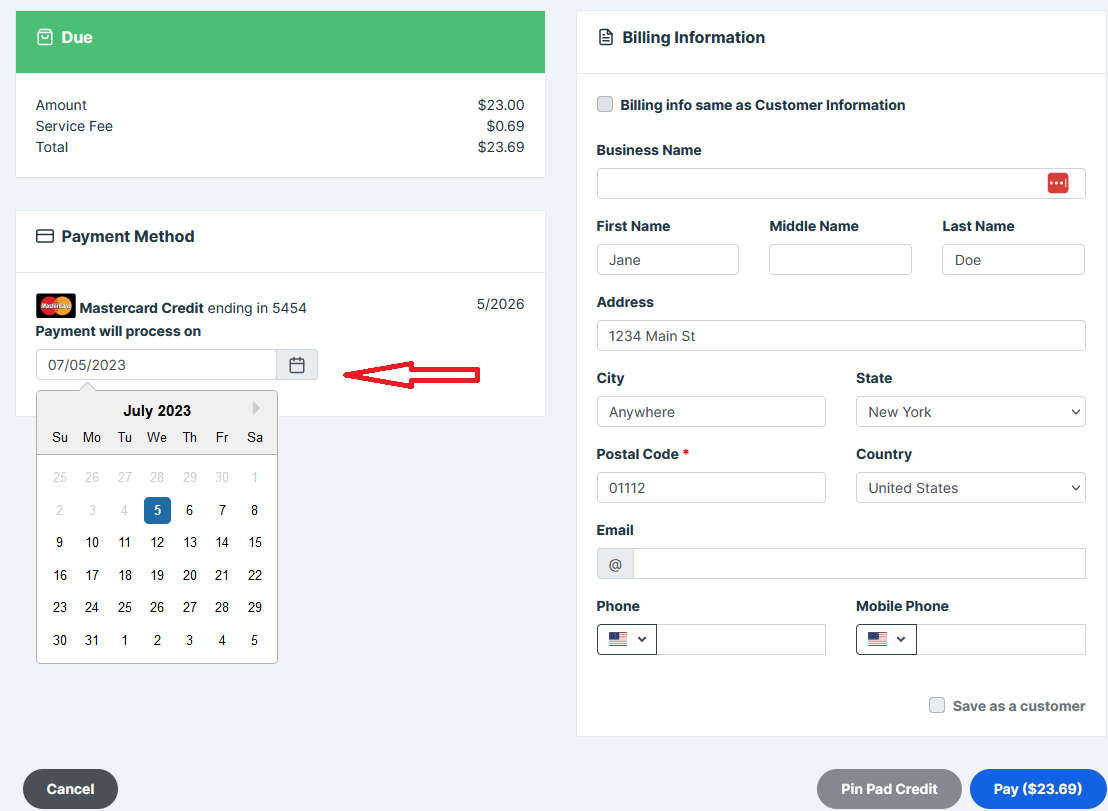Click the Pay ($23.69) button
Image resolution: width=1108 pixels, height=811 pixels.
(x=1037, y=789)
